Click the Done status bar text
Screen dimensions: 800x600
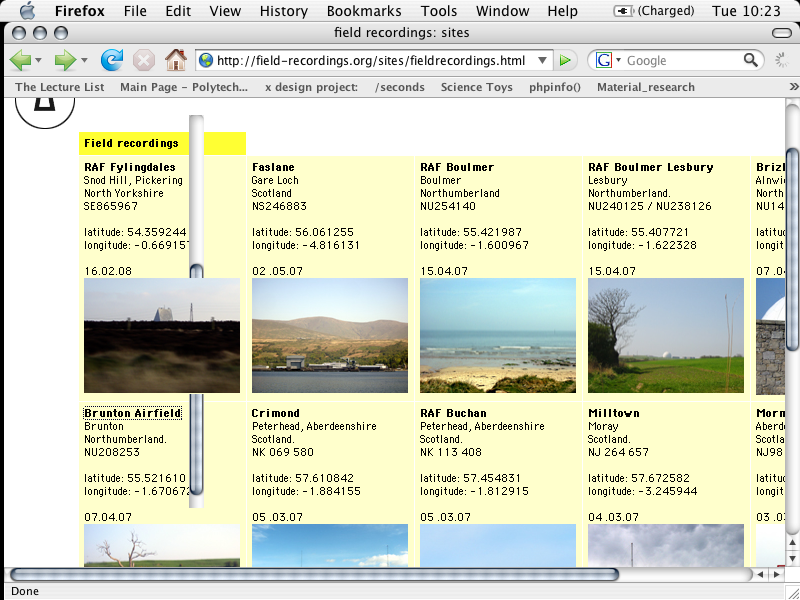25,591
